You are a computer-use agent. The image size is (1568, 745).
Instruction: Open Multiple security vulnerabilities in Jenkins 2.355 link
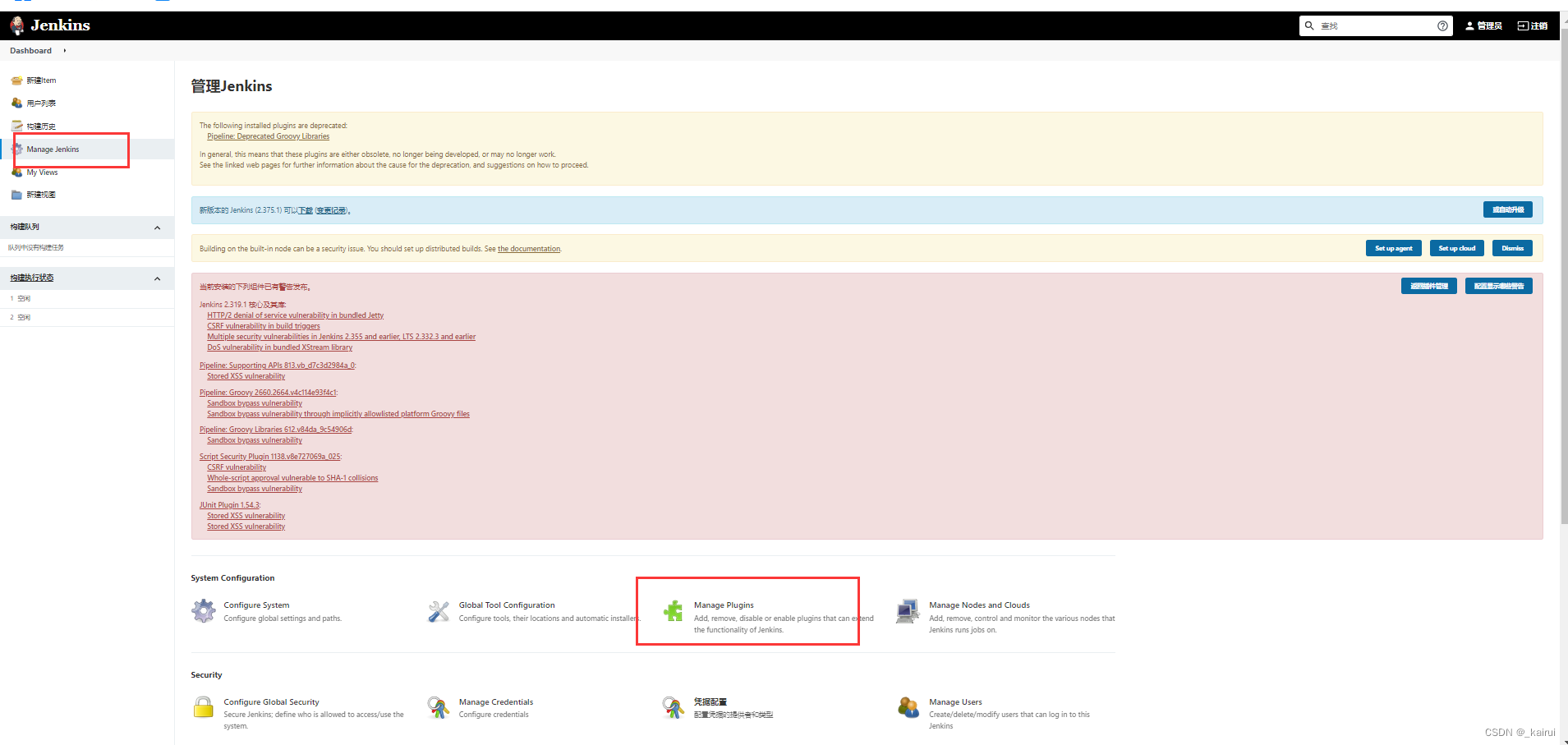pyautogui.click(x=341, y=337)
